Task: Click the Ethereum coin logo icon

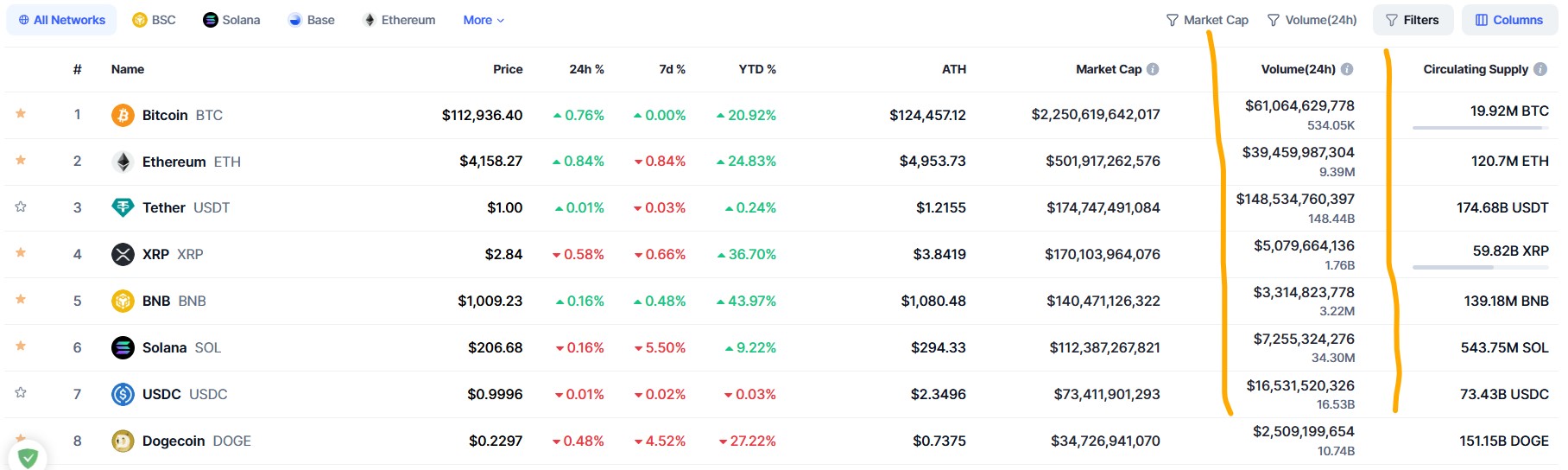Action: tap(123, 162)
